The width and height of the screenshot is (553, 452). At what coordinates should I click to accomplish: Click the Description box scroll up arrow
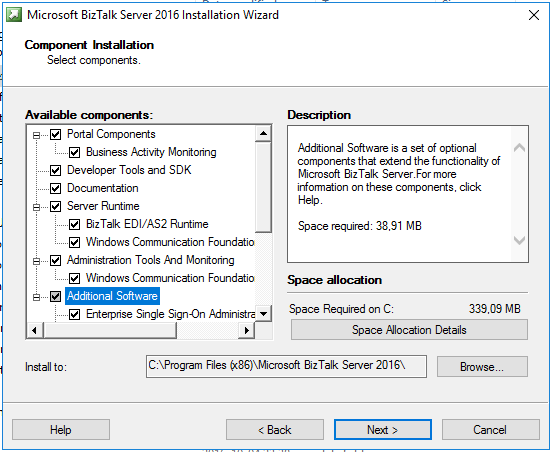tap(519, 147)
